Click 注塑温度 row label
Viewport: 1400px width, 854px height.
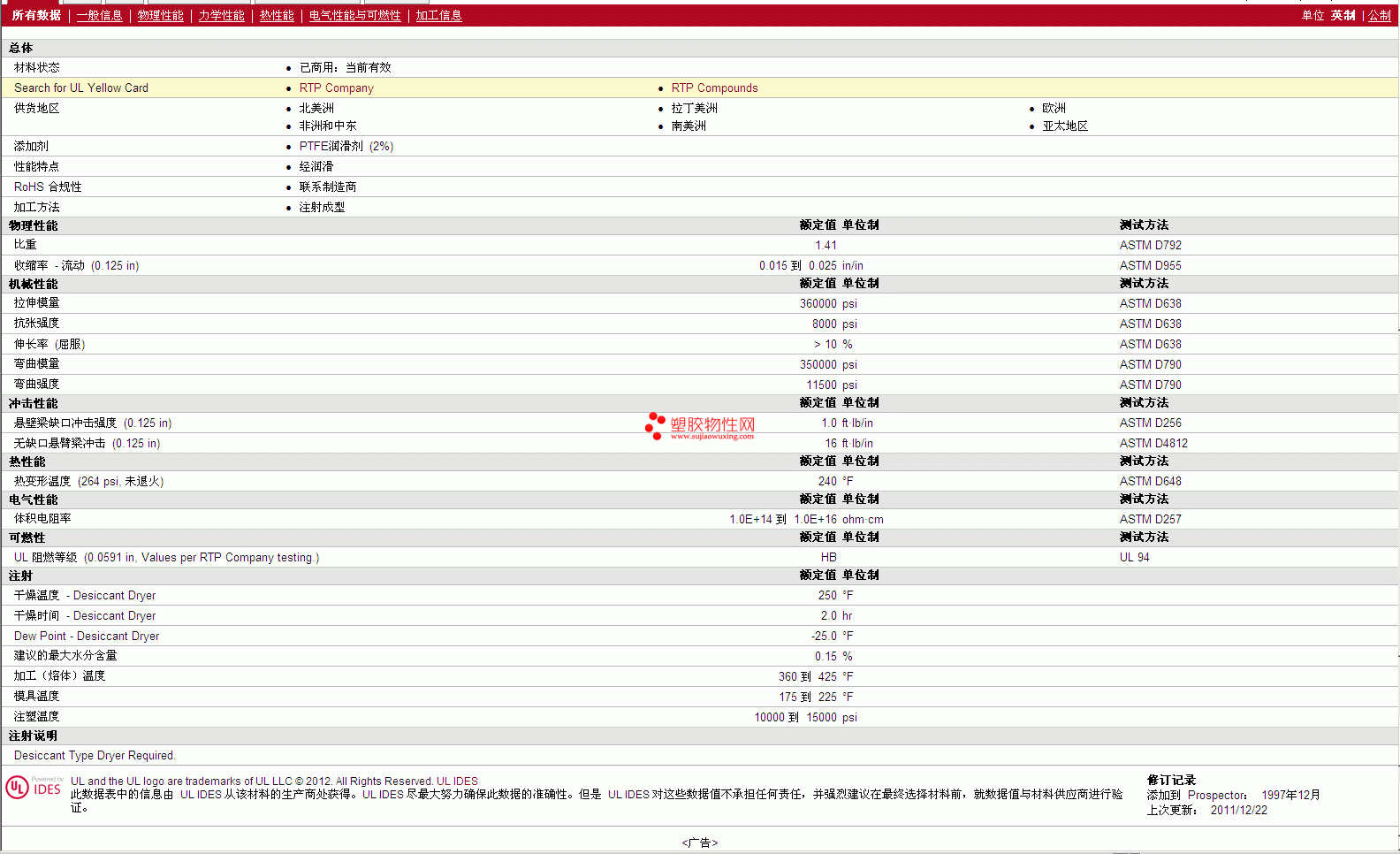click(36, 717)
